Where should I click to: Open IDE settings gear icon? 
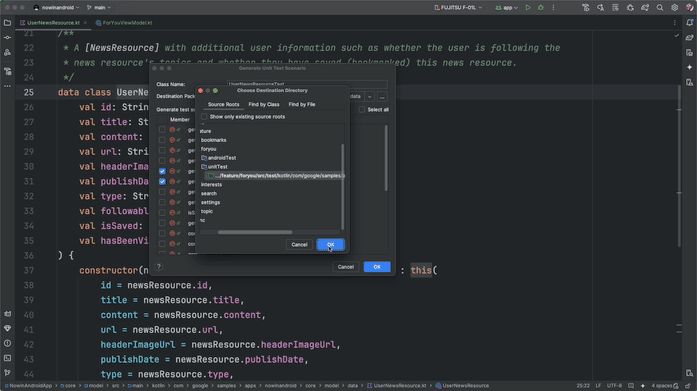675,8
